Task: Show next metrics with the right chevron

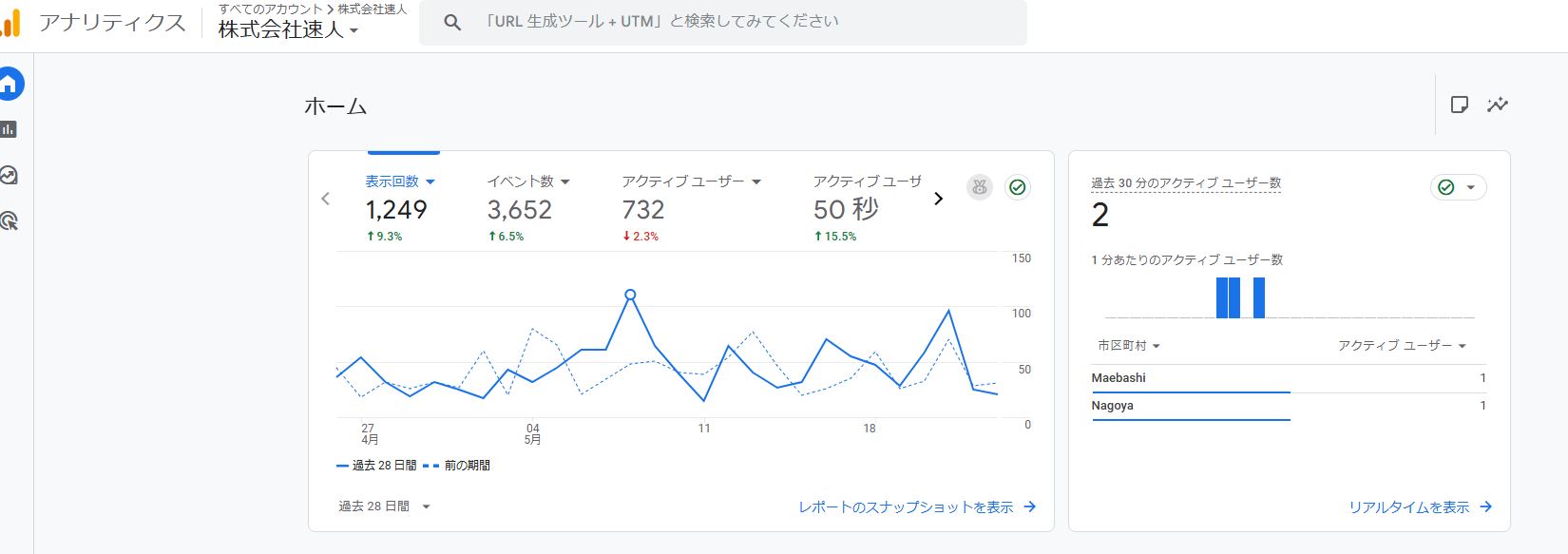Action: click(938, 199)
